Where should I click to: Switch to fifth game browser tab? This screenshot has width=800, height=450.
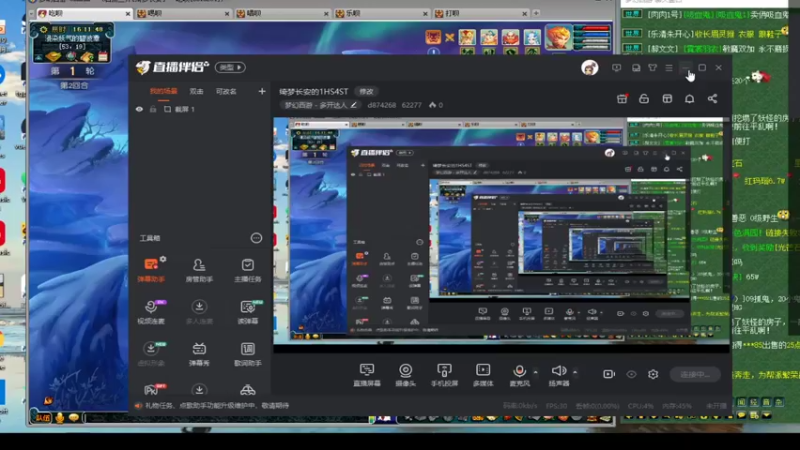point(480,13)
